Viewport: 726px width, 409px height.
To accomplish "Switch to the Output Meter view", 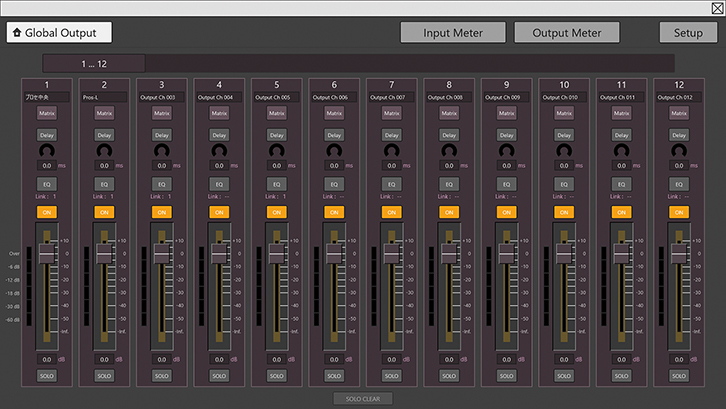I will click(566, 33).
